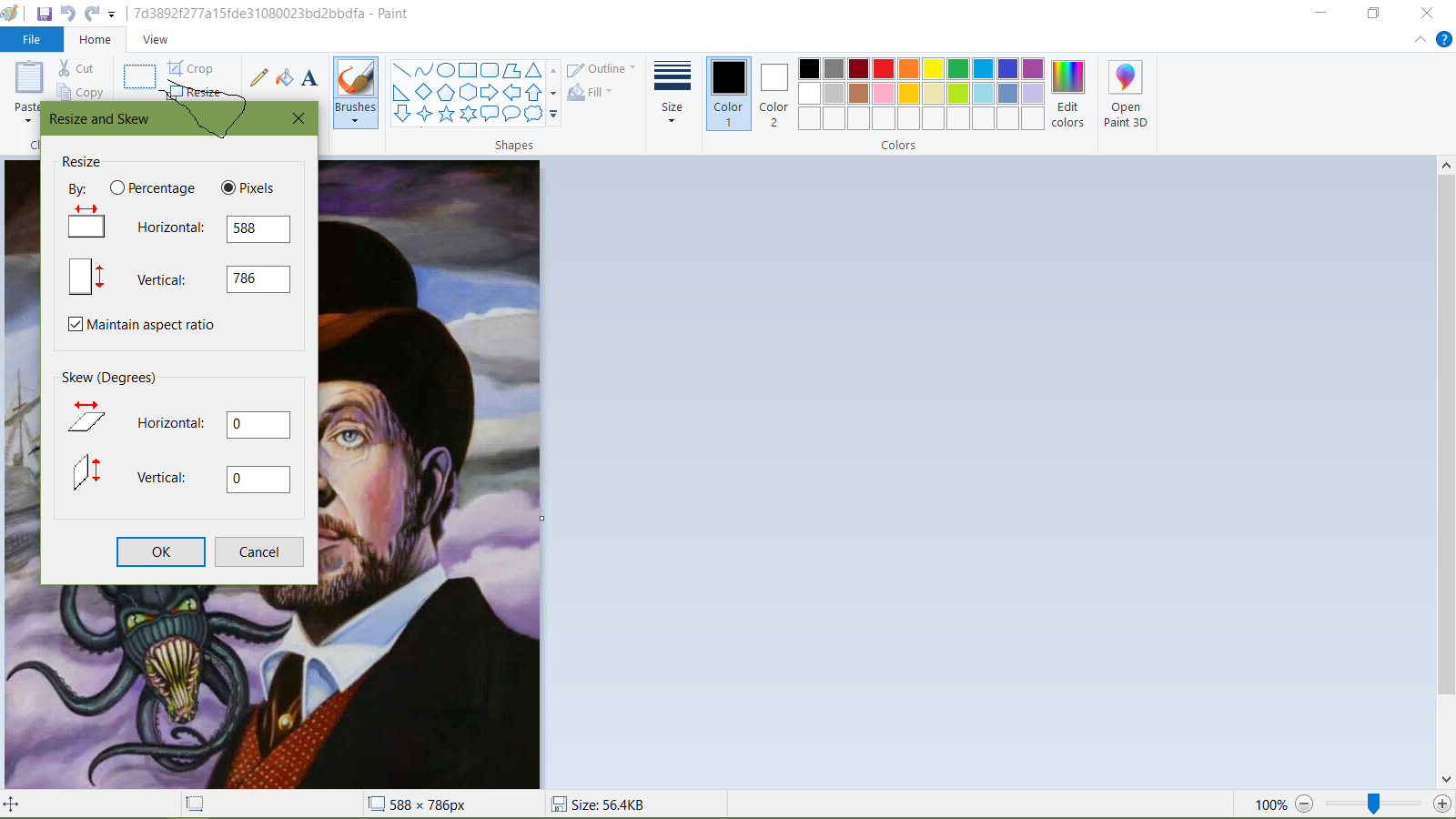Select the Rectangle shape
1456x819 pixels.
tap(468, 70)
